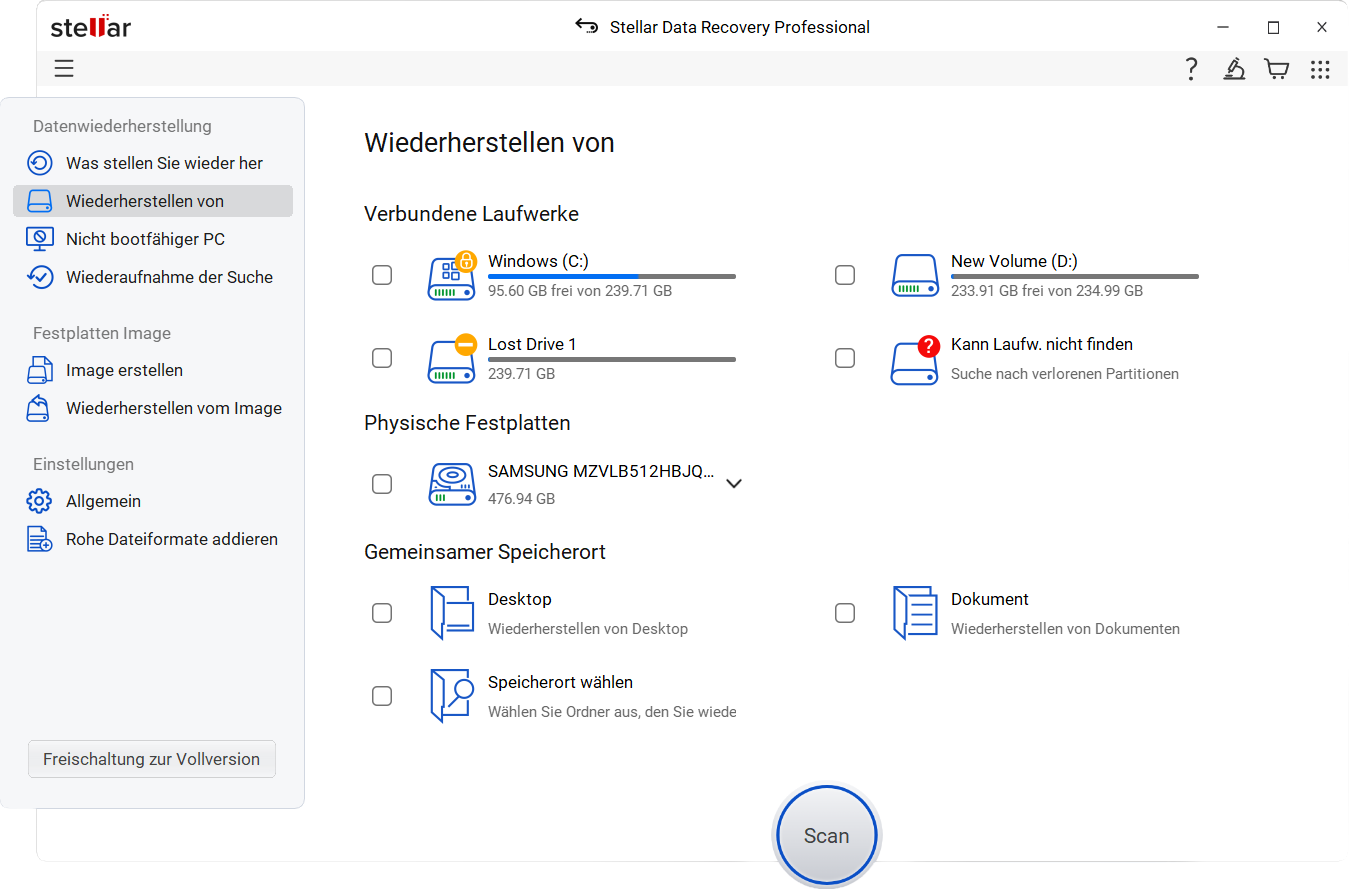Click the Speicherort wählen magnifier folder icon

tap(452, 696)
